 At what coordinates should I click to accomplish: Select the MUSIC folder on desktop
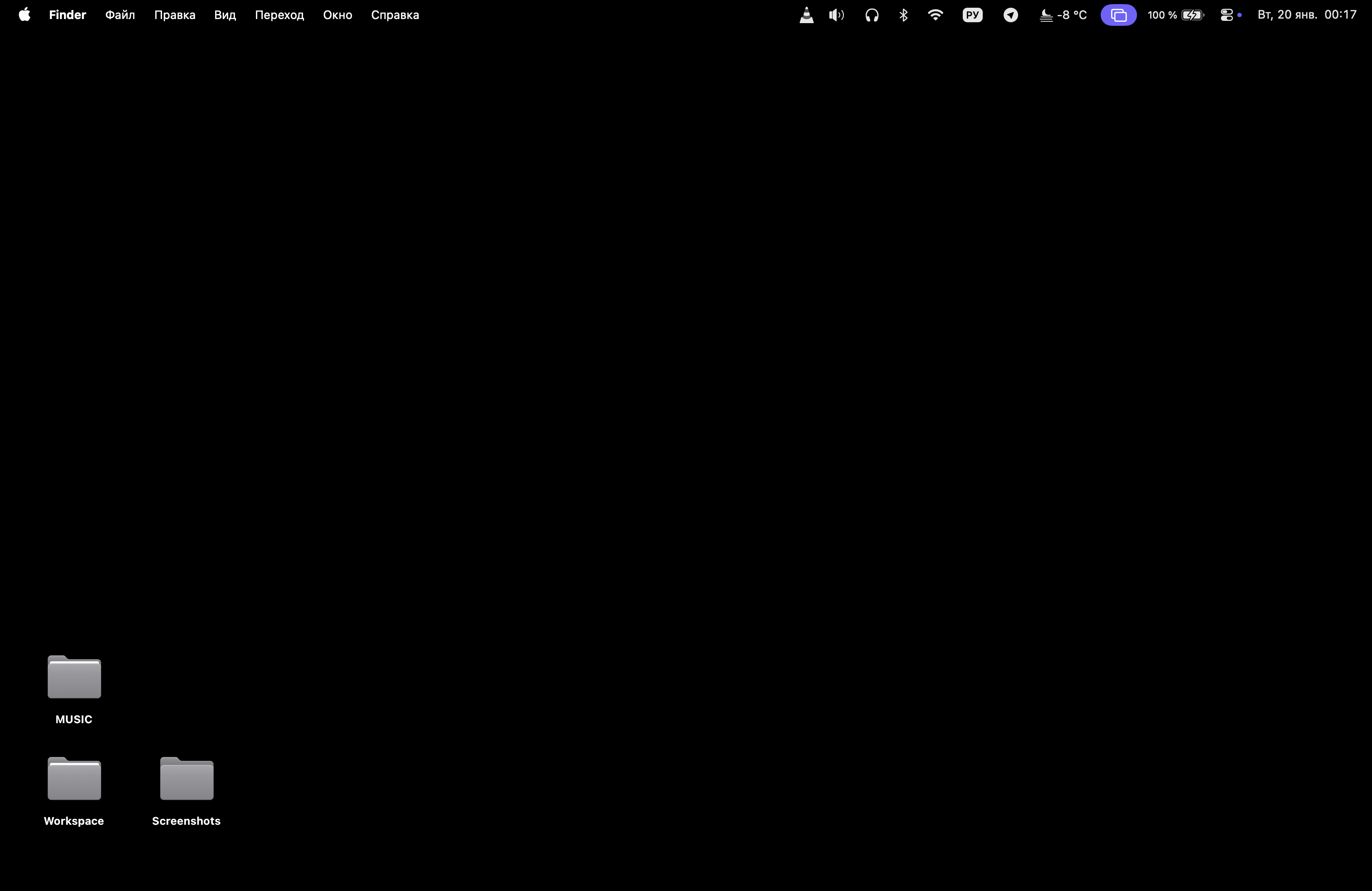coord(74,678)
